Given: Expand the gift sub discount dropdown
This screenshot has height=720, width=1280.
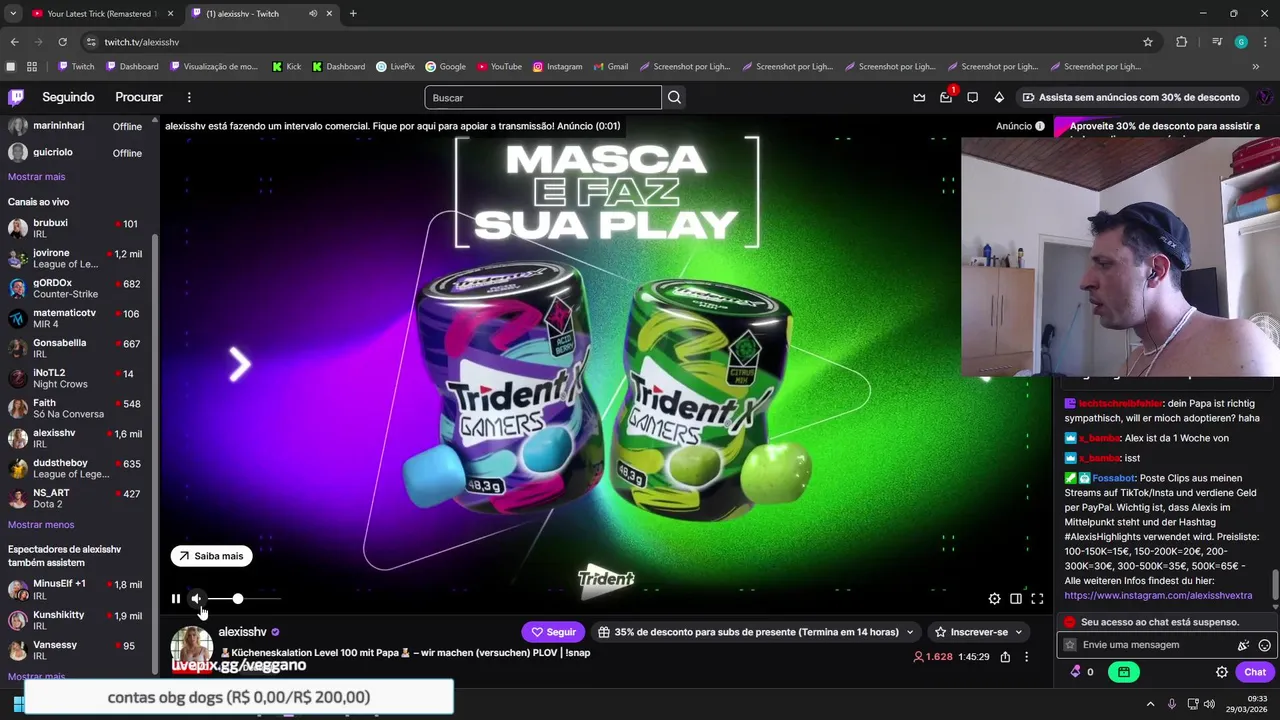Looking at the screenshot, I should click(908, 632).
